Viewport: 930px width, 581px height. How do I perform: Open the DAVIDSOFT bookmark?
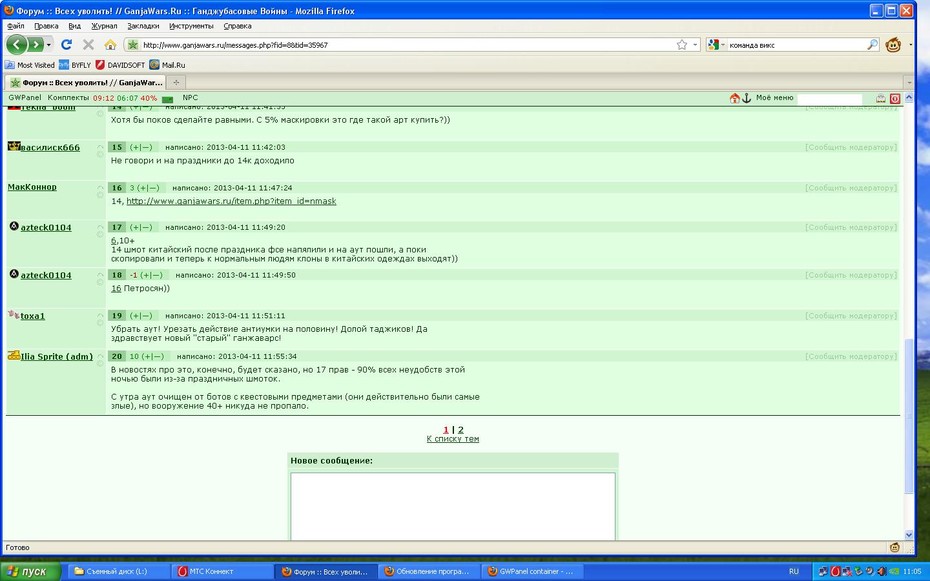tap(120, 65)
